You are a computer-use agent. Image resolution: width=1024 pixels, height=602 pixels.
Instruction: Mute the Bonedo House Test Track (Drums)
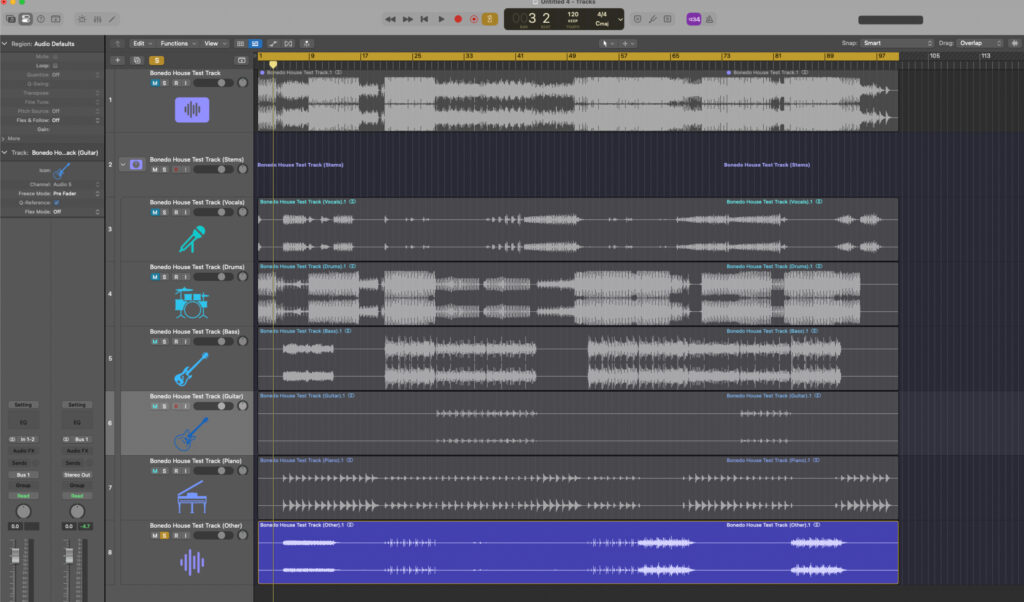click(x=154, y=276)
